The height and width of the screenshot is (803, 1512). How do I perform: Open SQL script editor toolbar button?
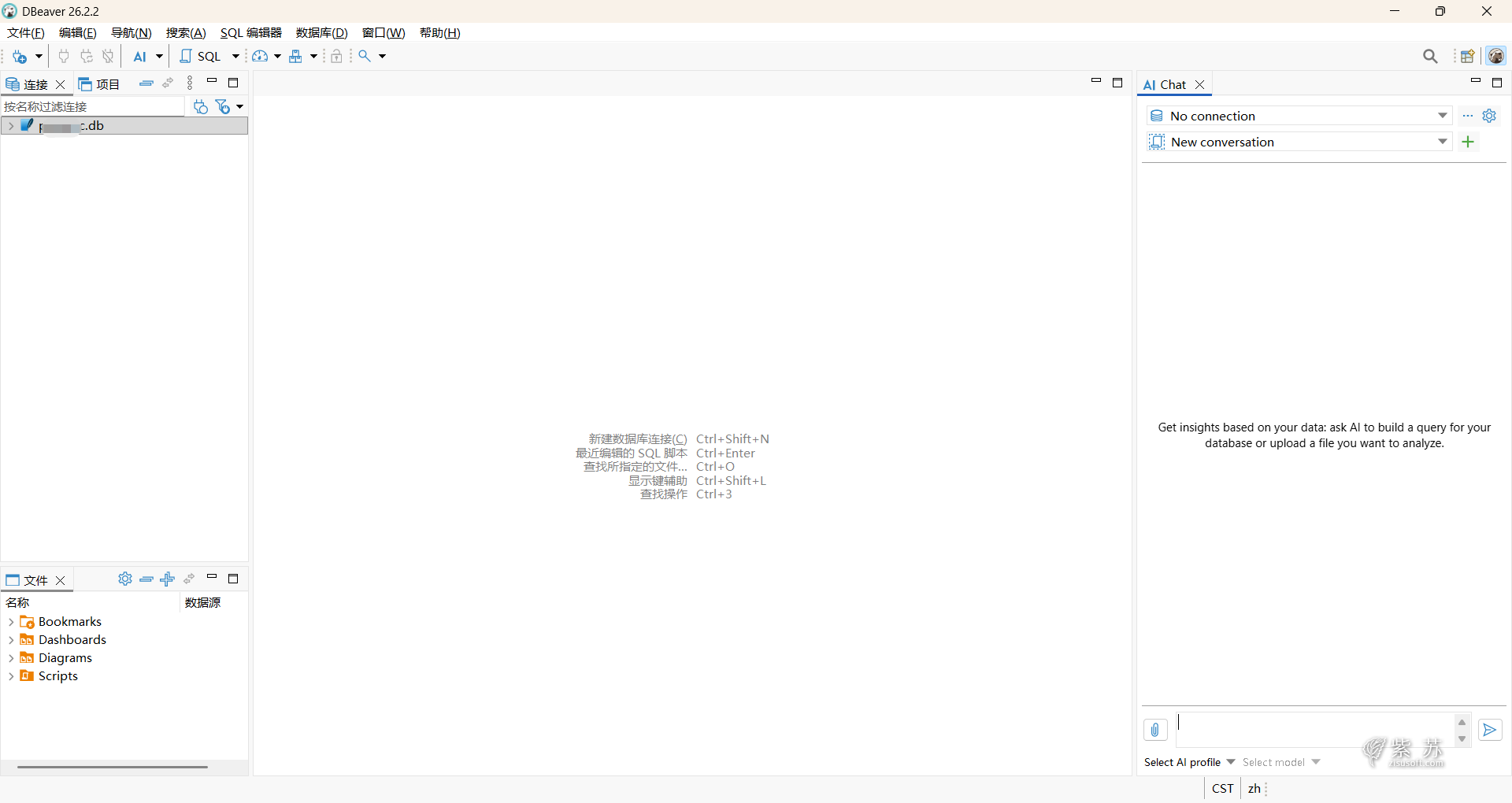[x=201, y=57]
